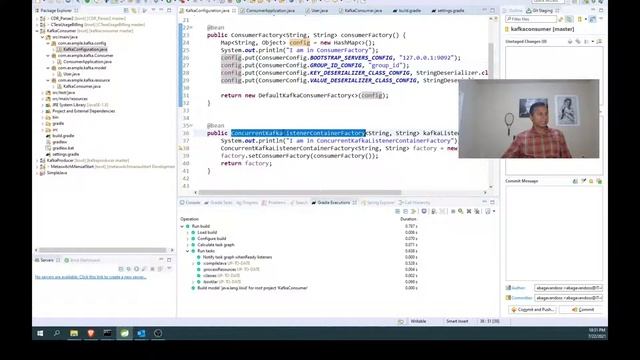Switch to the Gradle Tasks view tab
This screenshot has height=360, width=640.
218,203
